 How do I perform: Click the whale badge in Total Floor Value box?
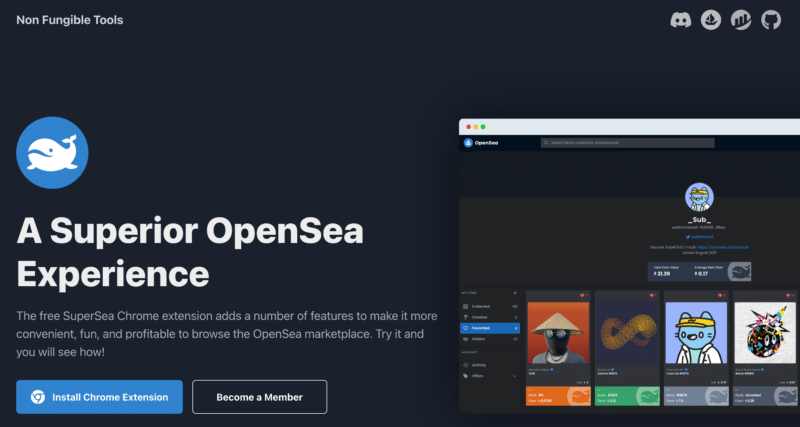click(739, 271)
